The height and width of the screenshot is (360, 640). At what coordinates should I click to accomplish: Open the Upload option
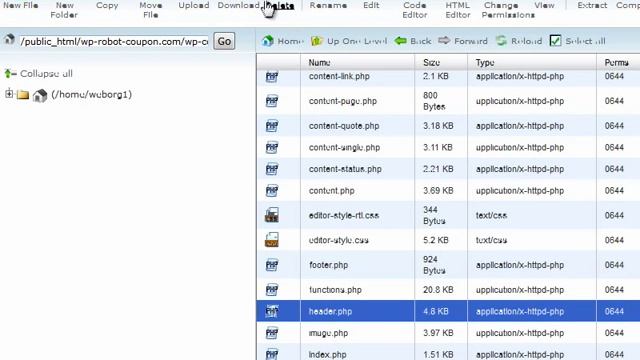194,5
